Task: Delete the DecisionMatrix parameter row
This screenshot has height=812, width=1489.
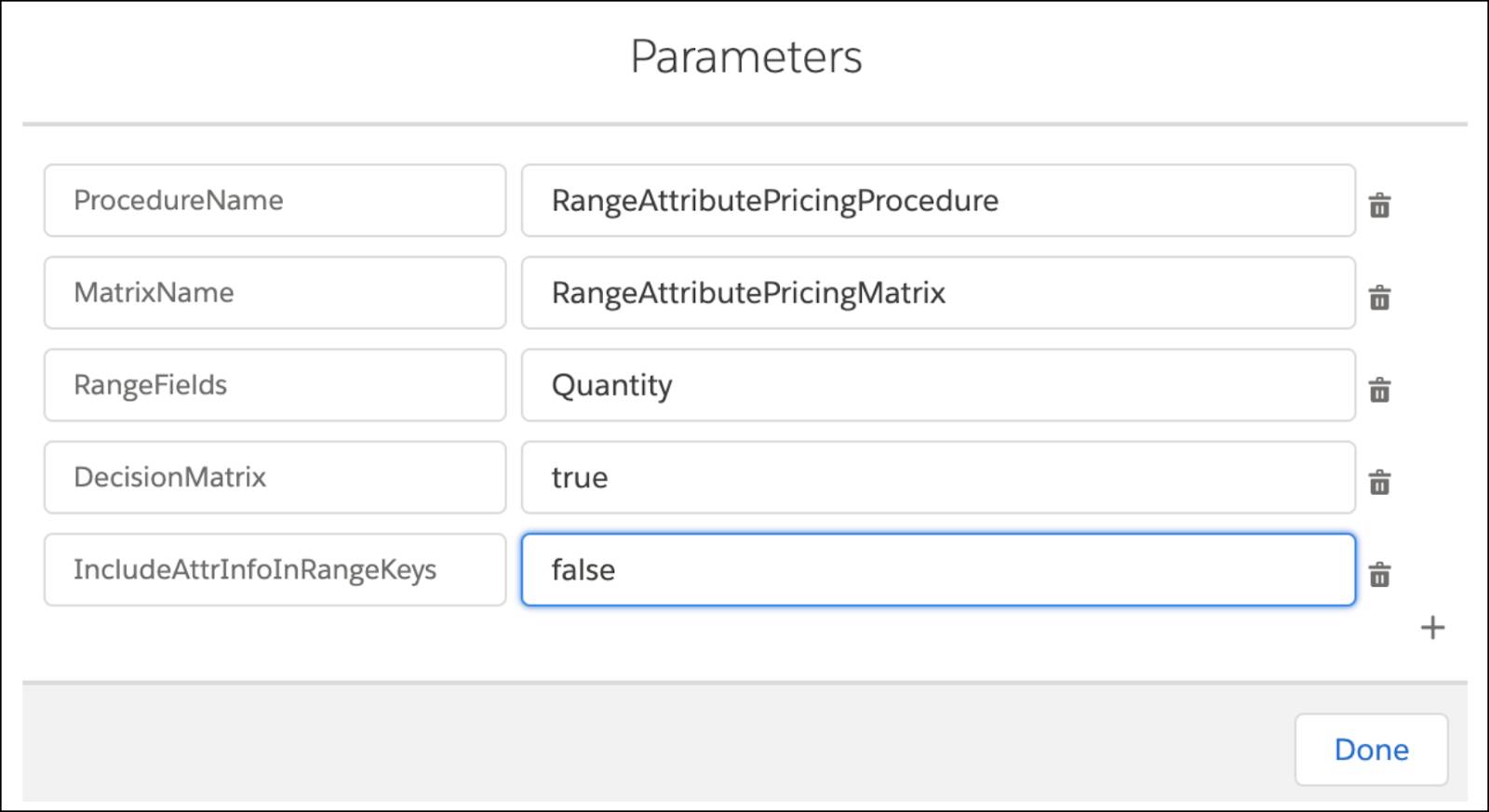Action: (1379, 482)
